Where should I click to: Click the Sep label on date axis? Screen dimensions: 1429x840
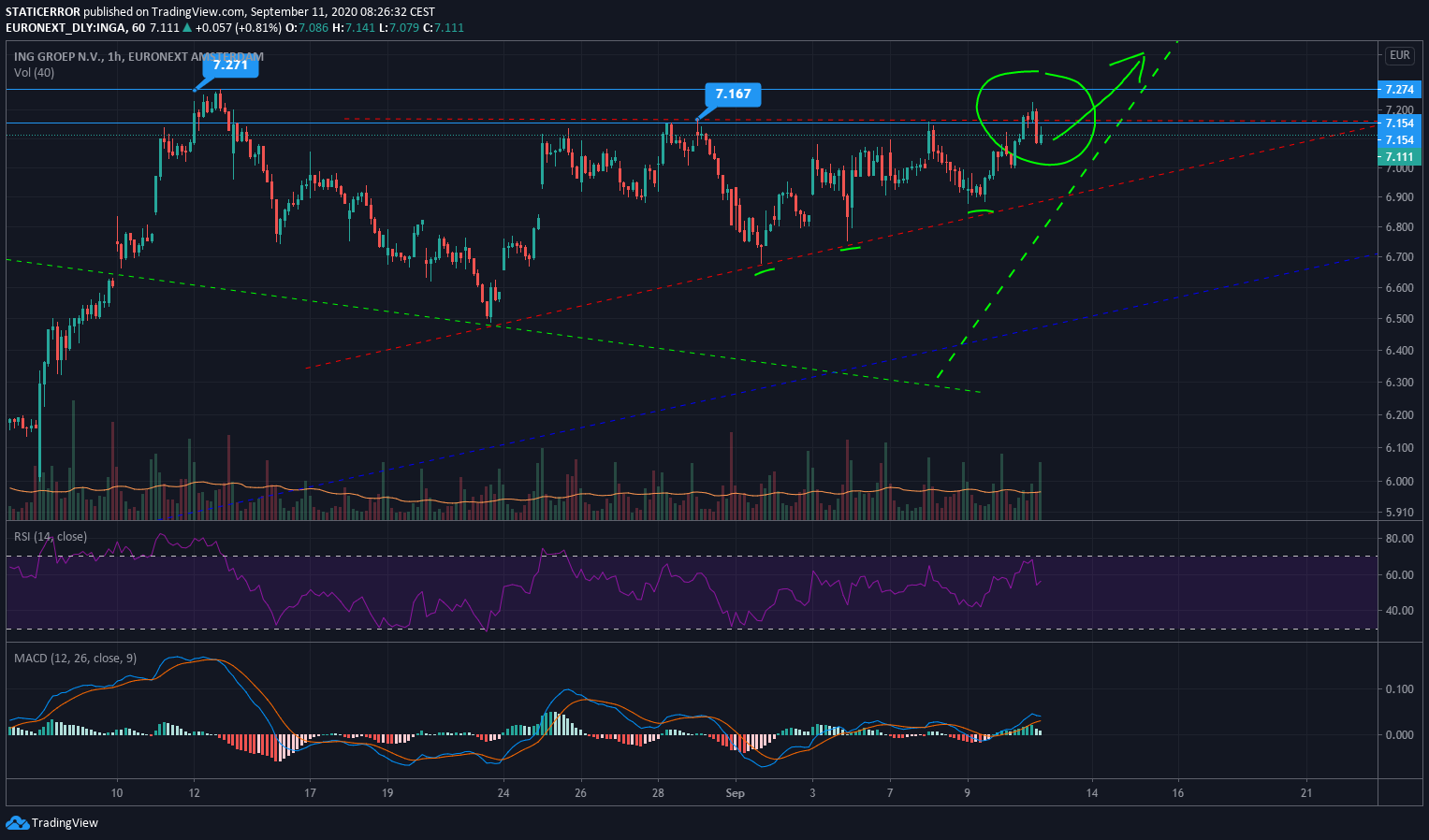pyautogui.click(x=736, y=793)
